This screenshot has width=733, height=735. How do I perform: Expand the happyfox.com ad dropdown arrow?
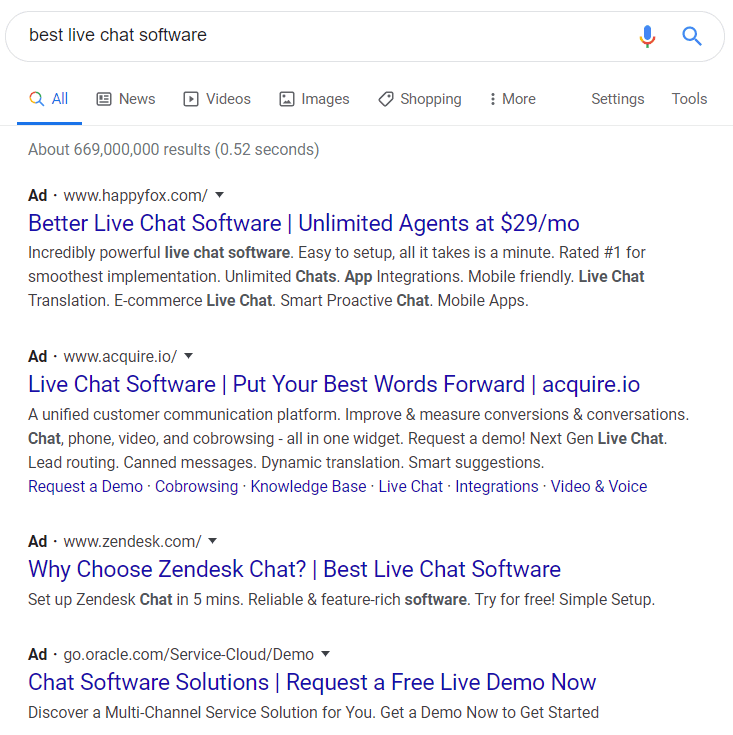tap(220, 195)
